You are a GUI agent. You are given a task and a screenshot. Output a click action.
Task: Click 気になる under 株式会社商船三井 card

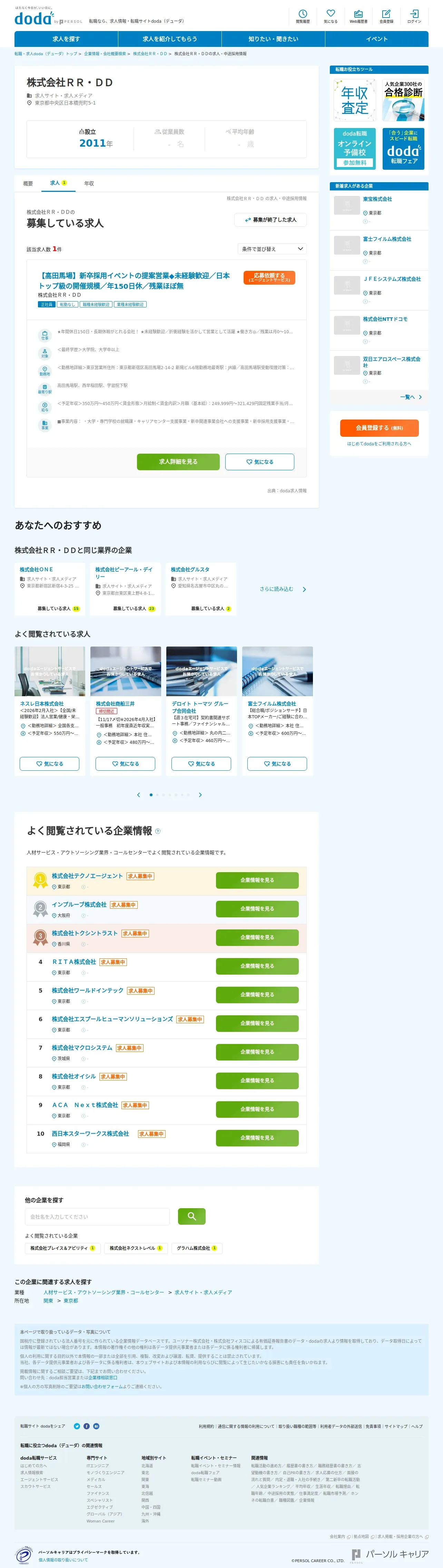125,764
